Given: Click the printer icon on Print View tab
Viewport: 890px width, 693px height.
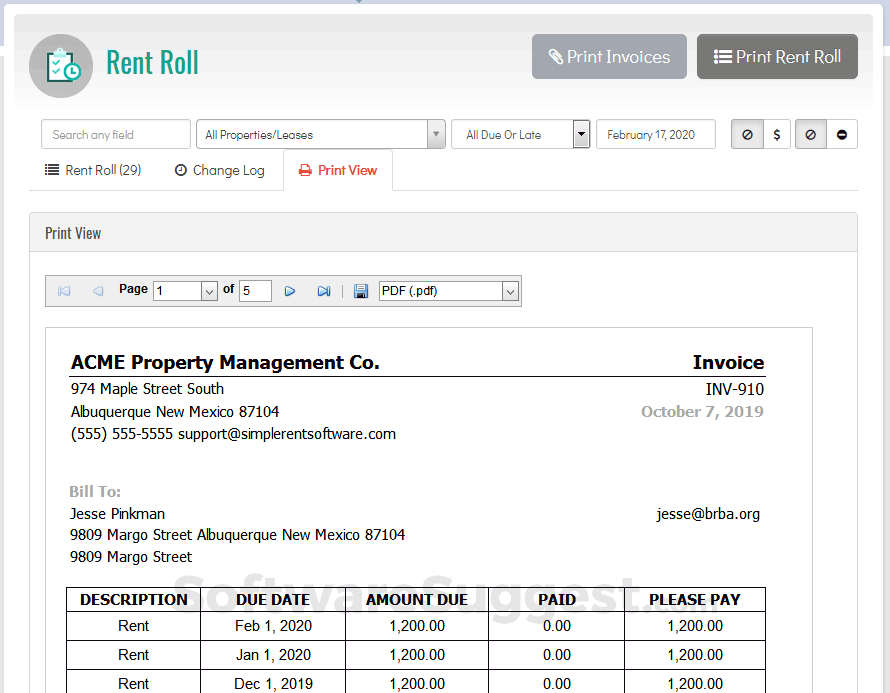Looking at the screenshot, I should 307,170.
